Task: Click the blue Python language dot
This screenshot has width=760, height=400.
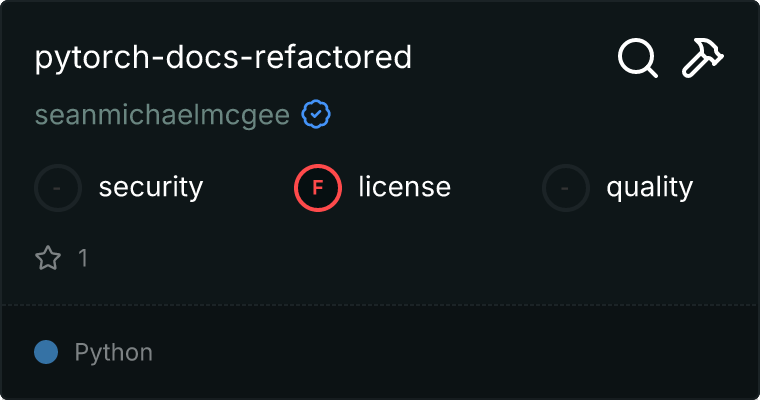Action: pos(45,352)
